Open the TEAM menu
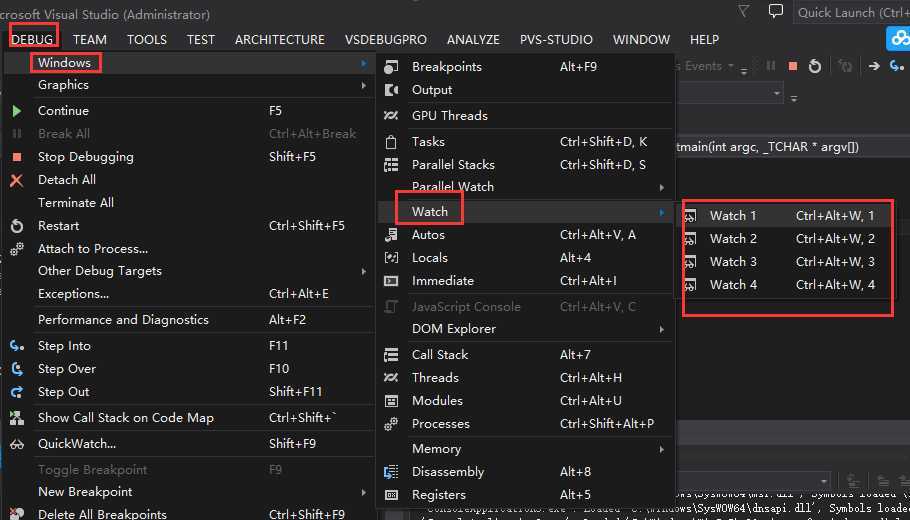910x520 pixels. pyautogui.click(x=90, y=39)
